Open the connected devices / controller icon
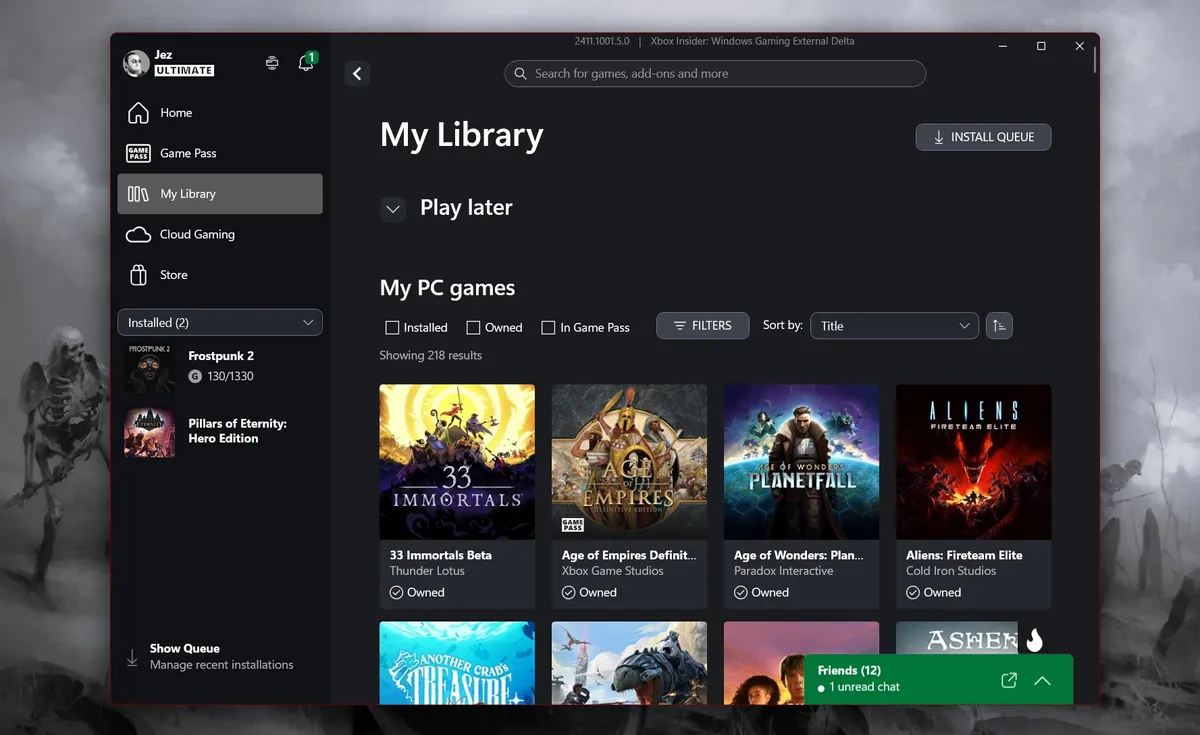The height and width of the screenshot is (735, 1200). click(x=271, y=62)
